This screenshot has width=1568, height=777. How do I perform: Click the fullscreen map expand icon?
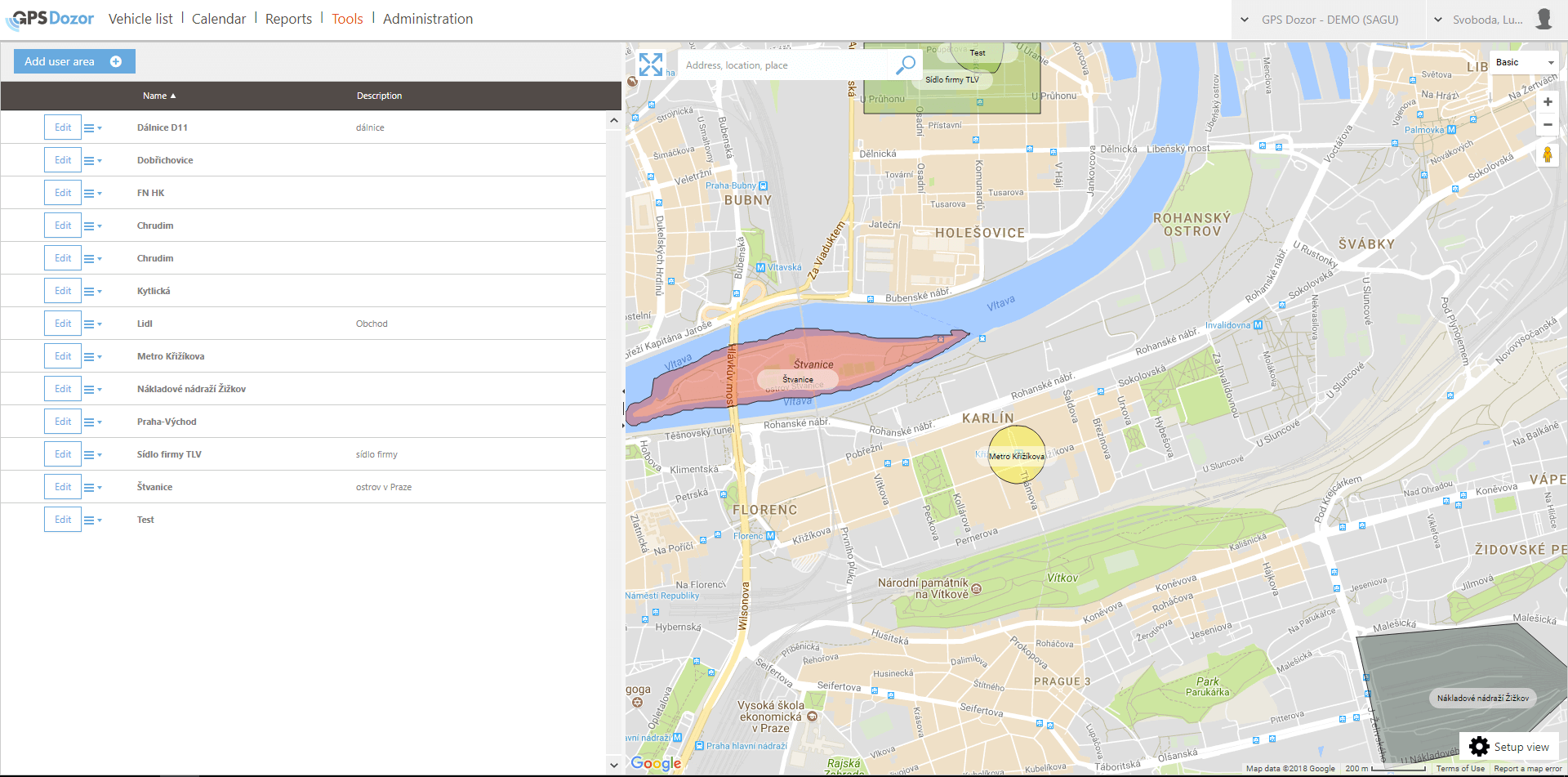pos(651,65)
